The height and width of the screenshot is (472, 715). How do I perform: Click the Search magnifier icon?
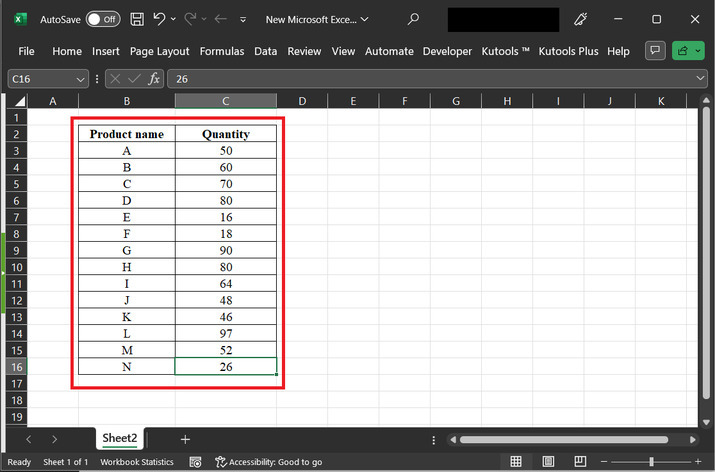tap(413, 19)
